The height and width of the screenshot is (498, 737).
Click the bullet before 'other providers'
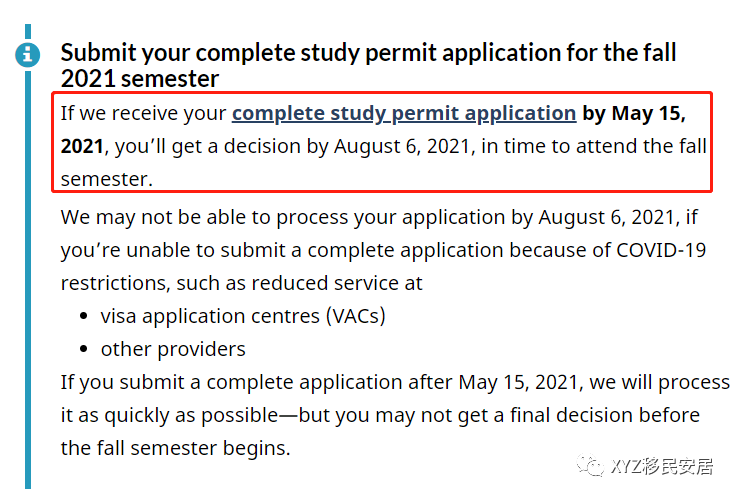click(84, 349)
